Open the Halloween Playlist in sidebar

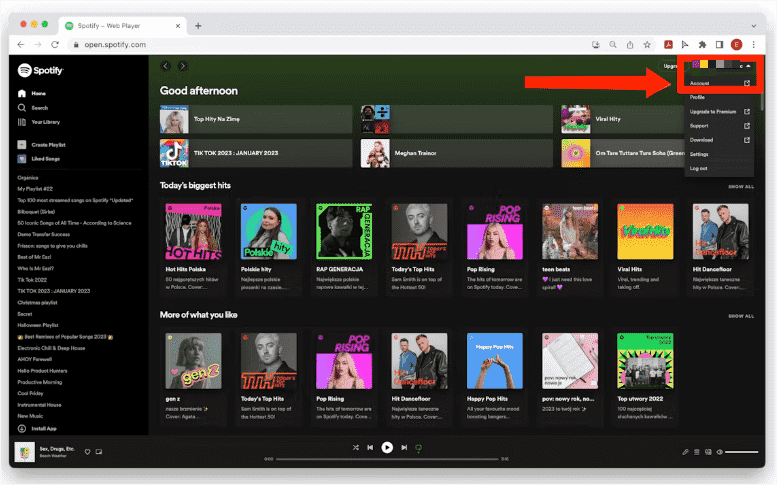click(x=38, y=325)
